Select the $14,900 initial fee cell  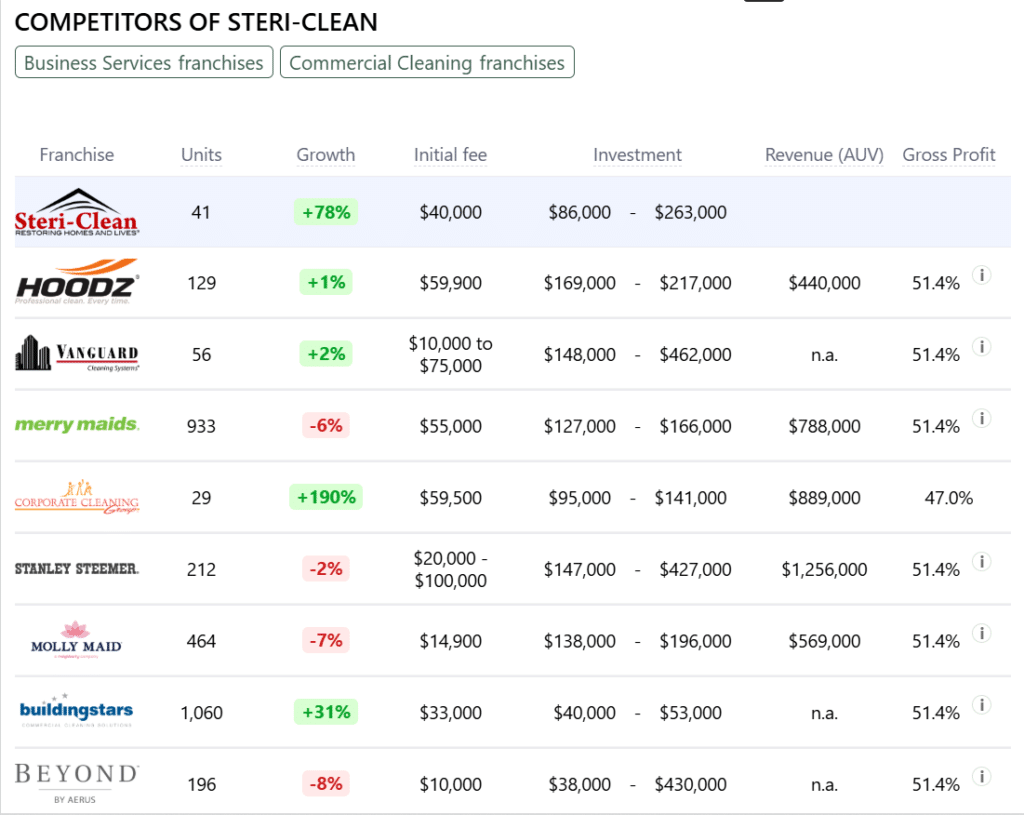pyautogui.click(x=451, y=641)
